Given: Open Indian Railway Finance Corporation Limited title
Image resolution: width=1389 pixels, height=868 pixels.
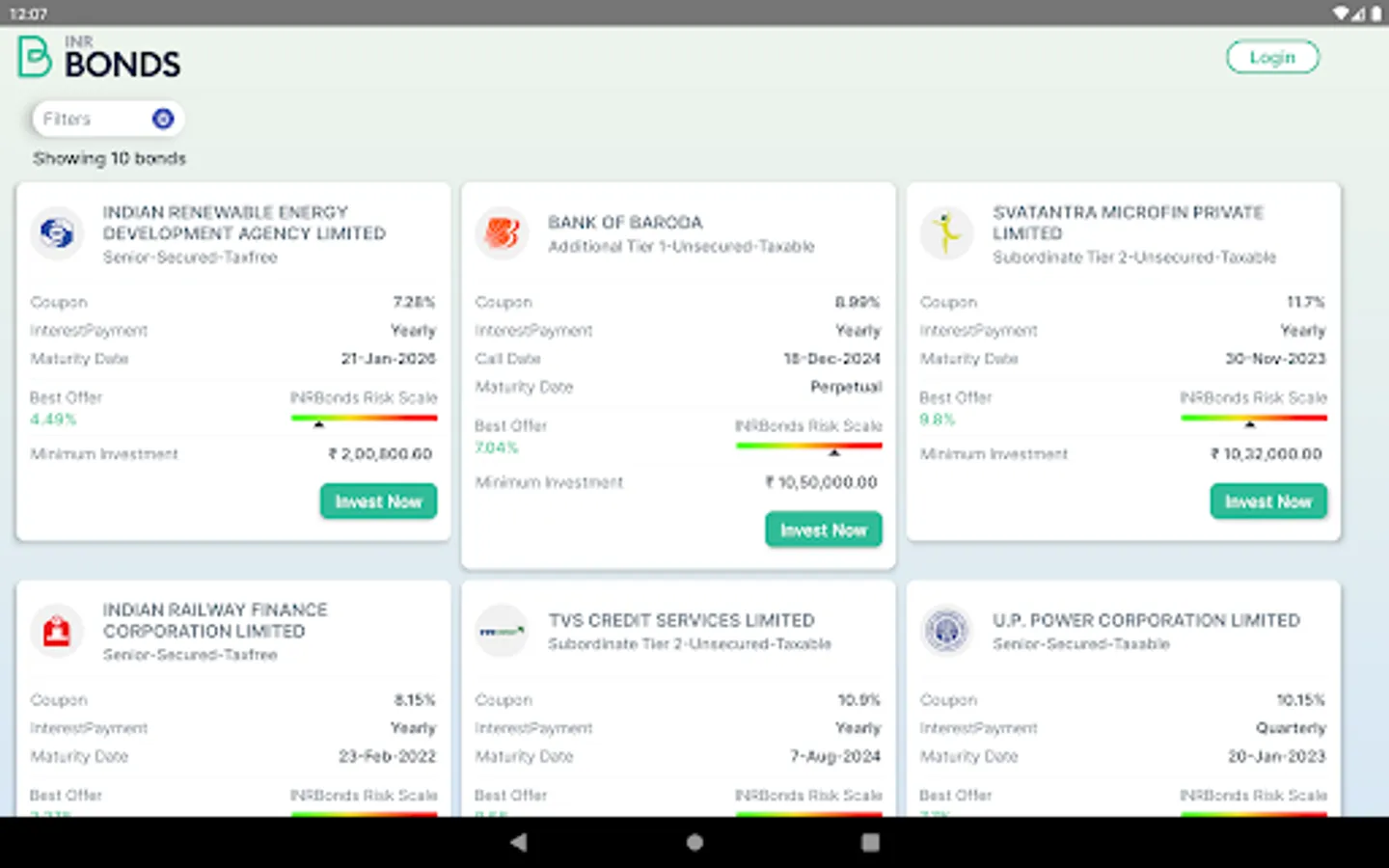Looking at the screenshot, I should tap(215, 620).
